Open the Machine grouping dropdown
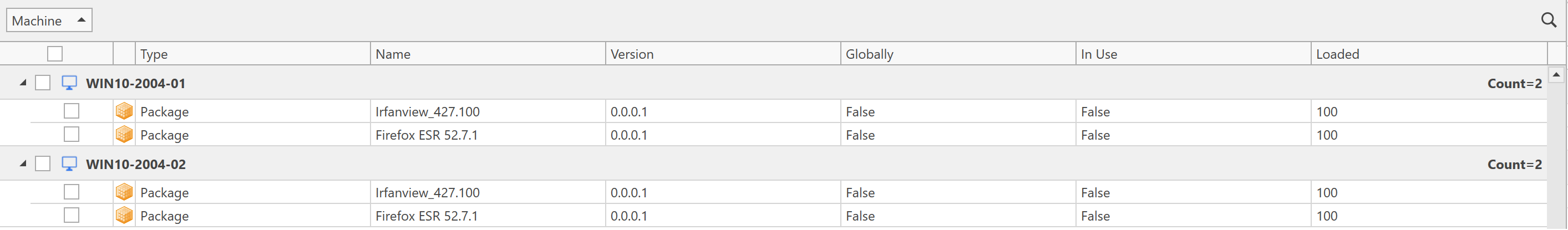1568x230 pixels. tap(49, 20)
